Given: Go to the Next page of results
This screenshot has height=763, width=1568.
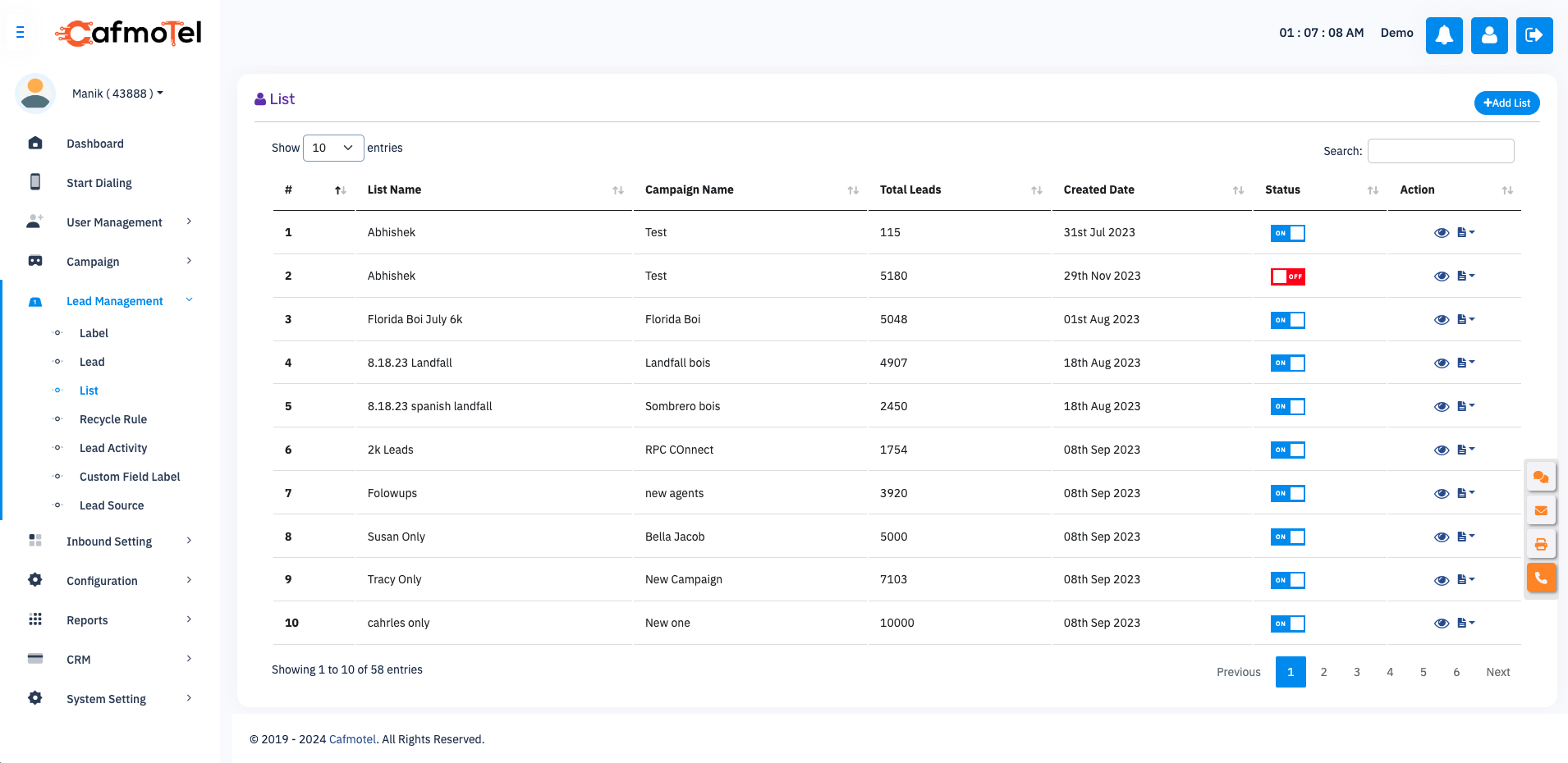Looking at the screenshot, I should point(1497,672).
